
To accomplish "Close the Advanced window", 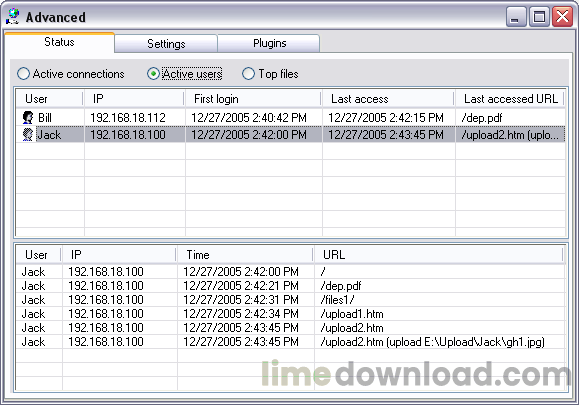I will point(562,17).
